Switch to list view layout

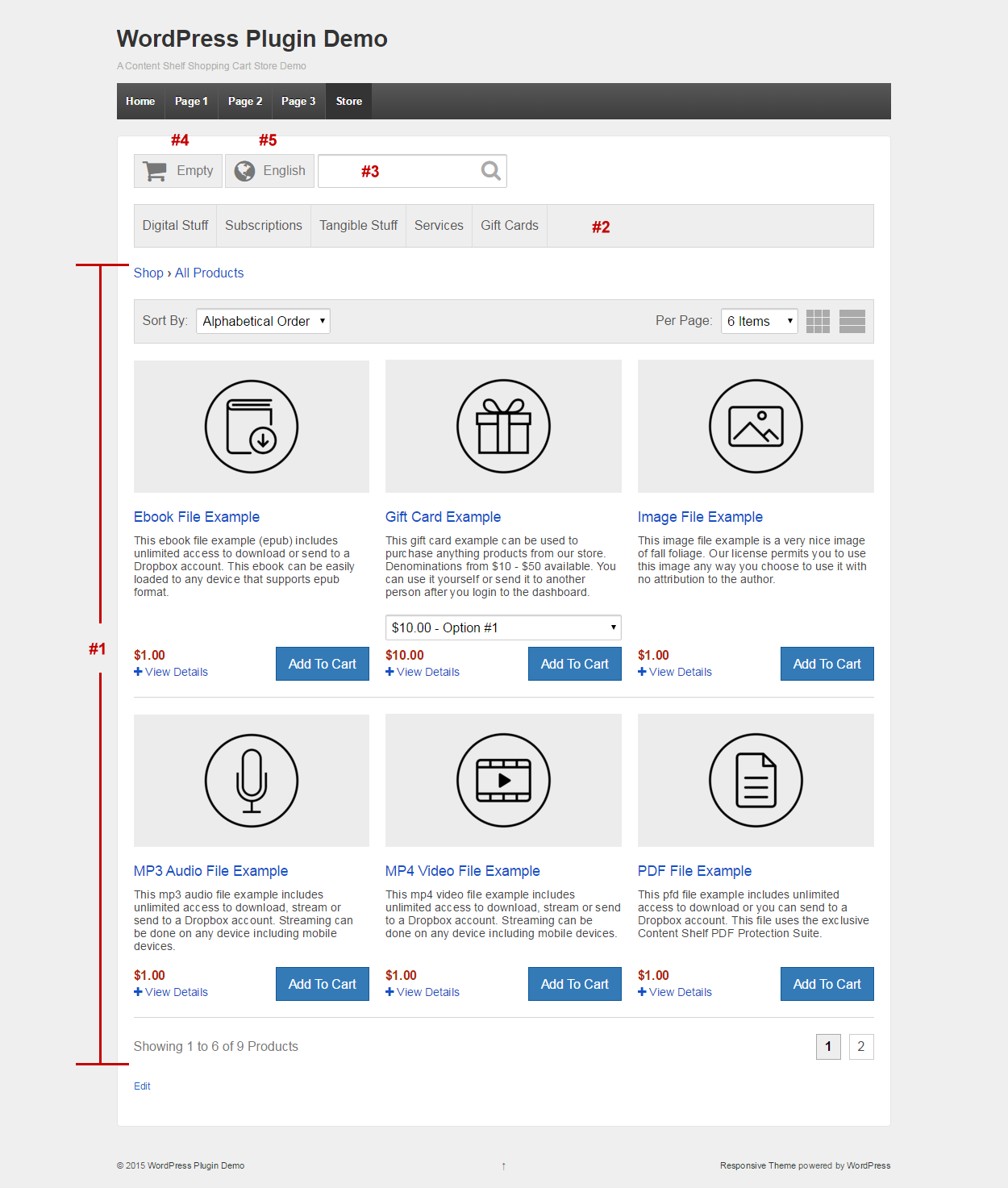coord(852,321)
